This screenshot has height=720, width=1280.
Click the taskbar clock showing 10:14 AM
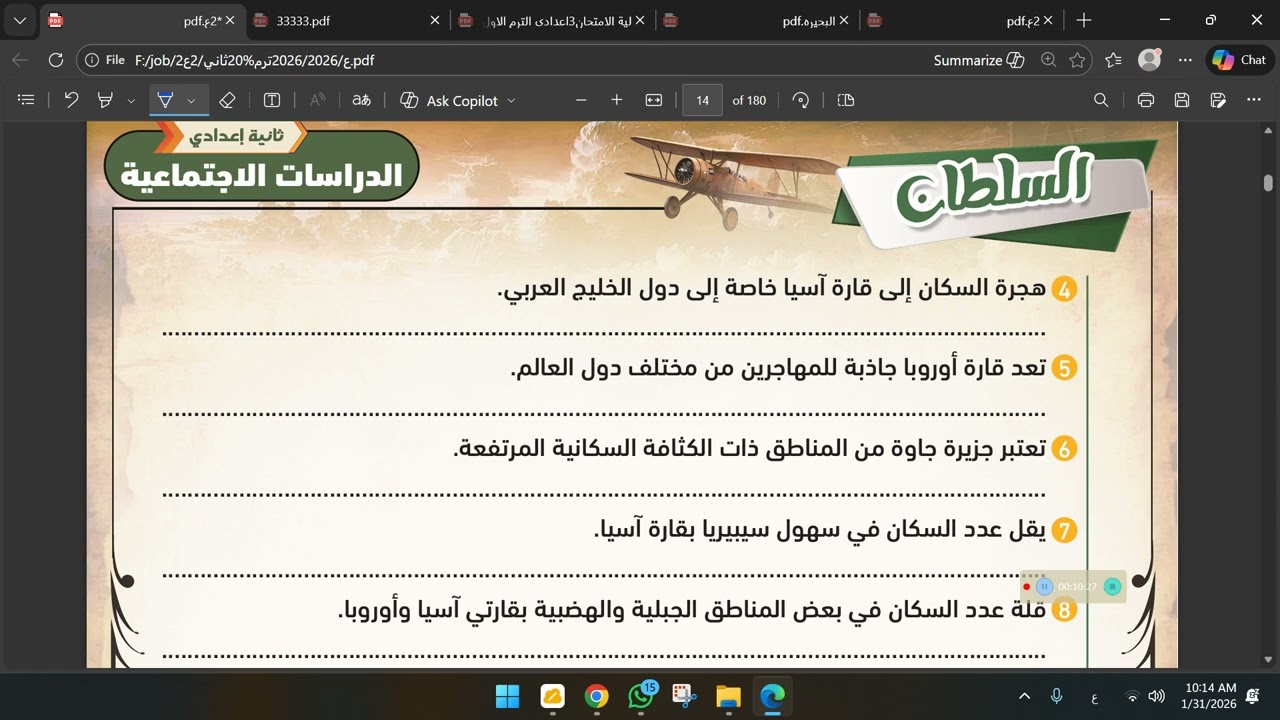1209,696
